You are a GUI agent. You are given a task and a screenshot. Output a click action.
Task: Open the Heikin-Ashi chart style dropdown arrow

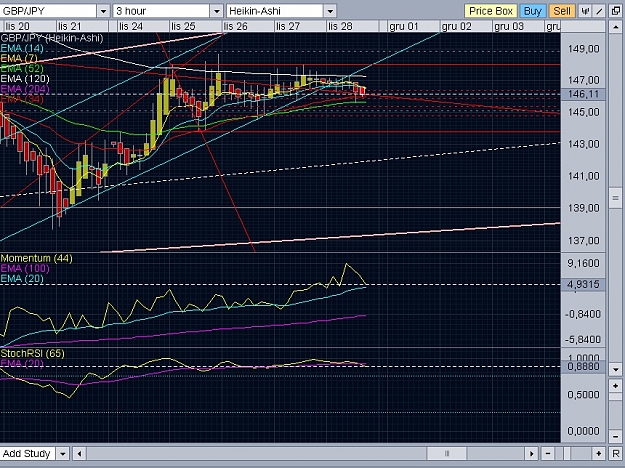point(330,11)
